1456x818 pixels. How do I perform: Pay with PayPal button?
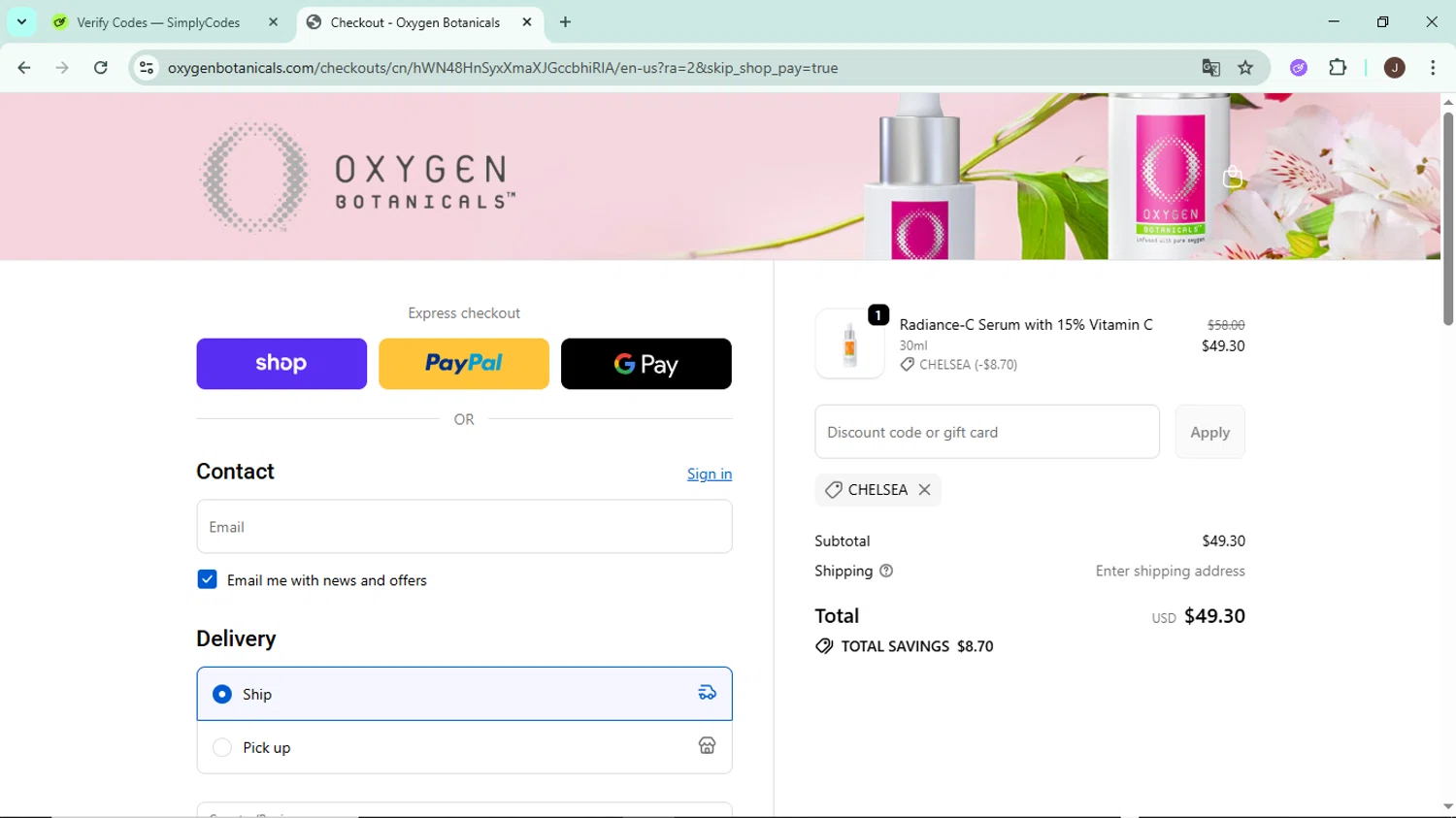point(464,364)
